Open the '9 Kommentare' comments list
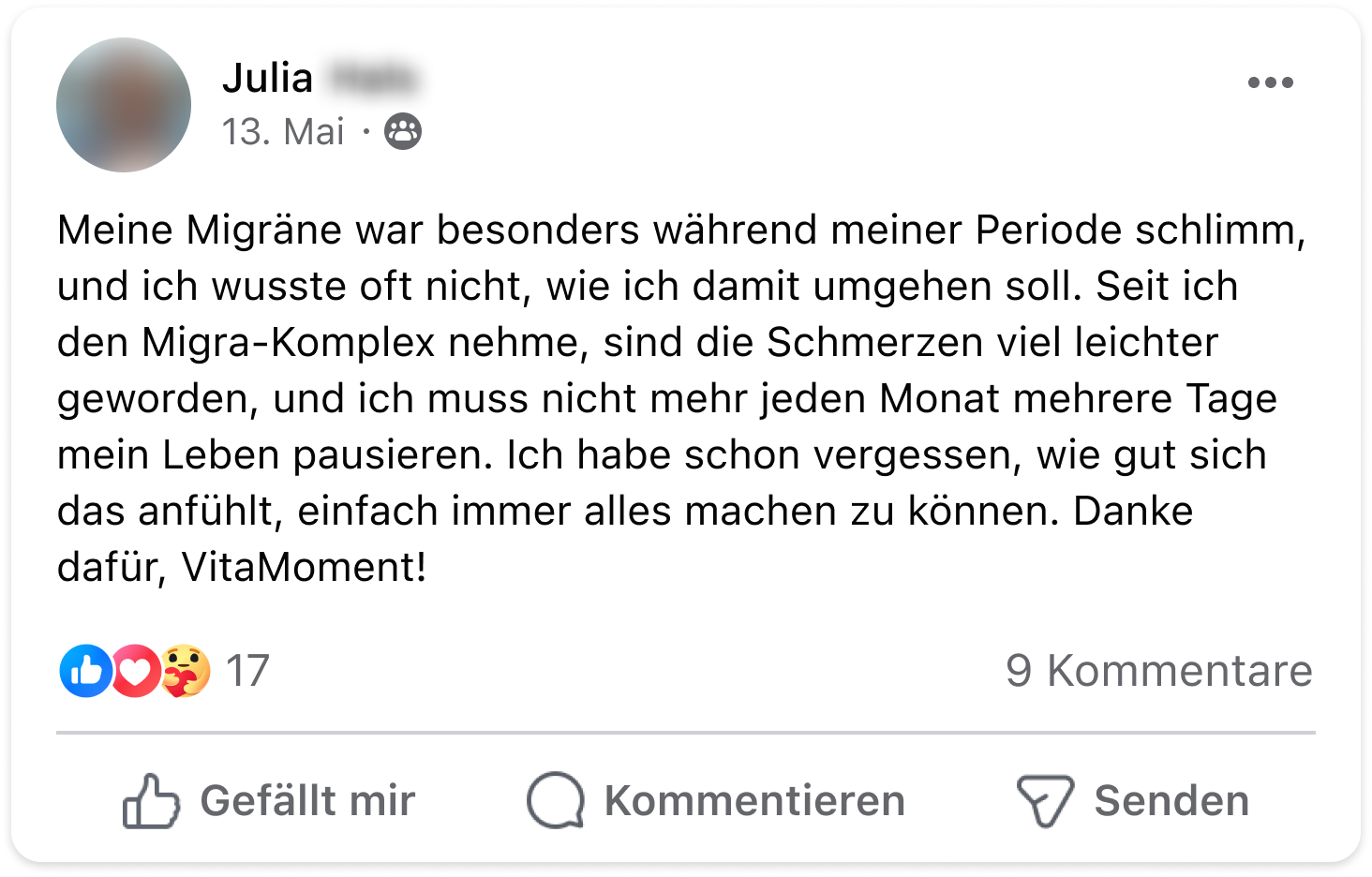 click(1158, 671)
